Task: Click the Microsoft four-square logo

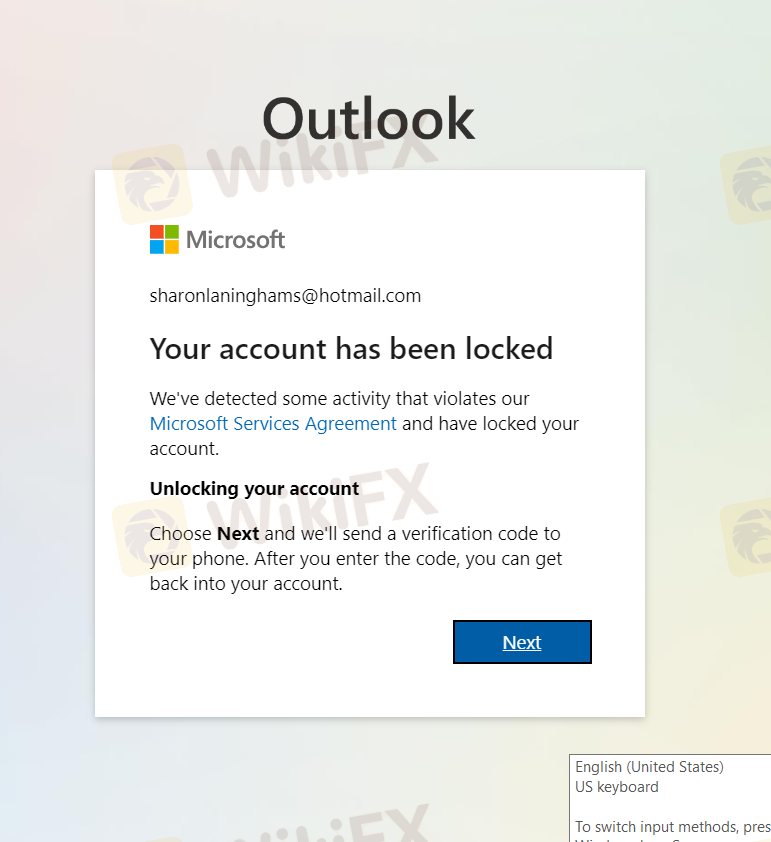Action: (164, 239)
